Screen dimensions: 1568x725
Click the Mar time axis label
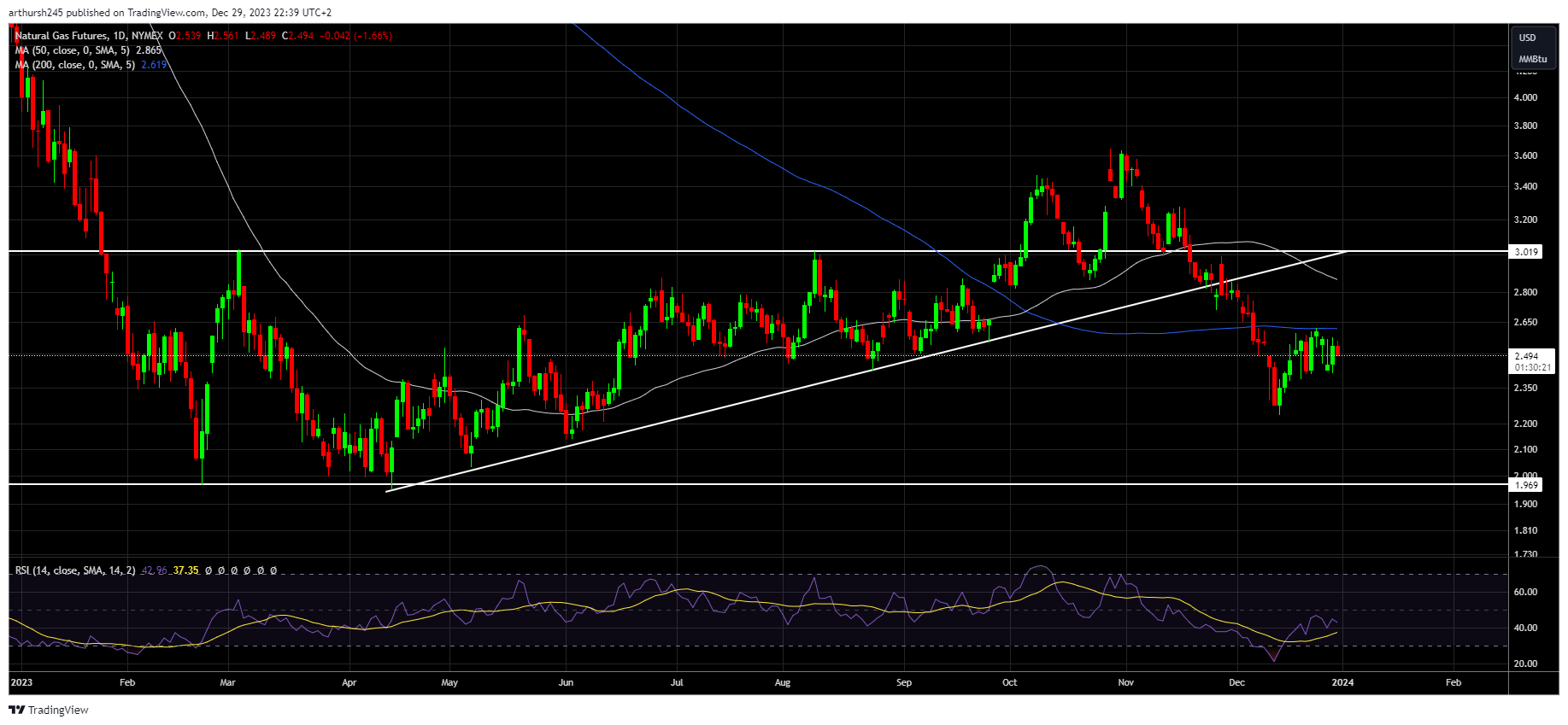(227, 682)
